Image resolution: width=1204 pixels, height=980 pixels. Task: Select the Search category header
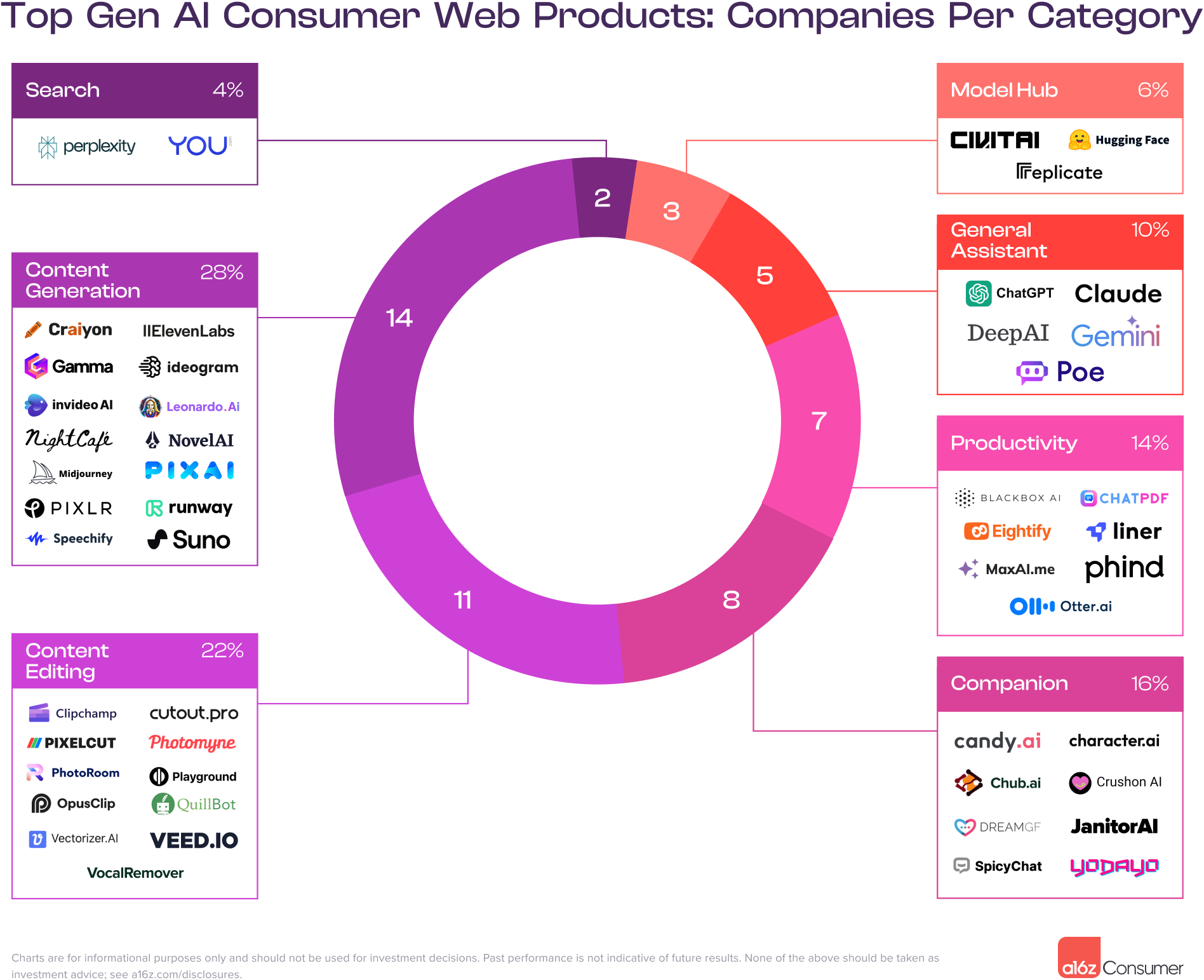click(x=135, y=90)
